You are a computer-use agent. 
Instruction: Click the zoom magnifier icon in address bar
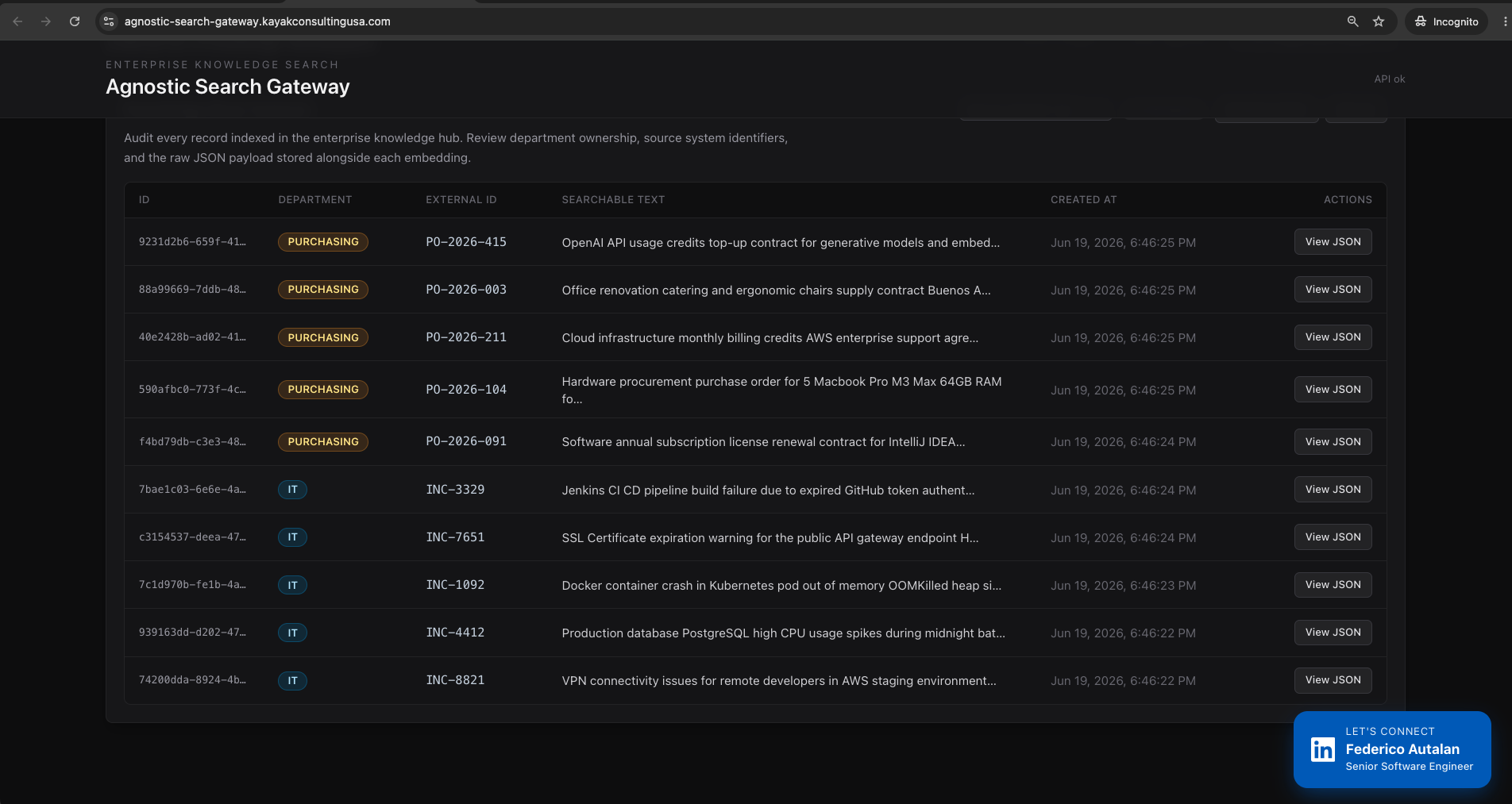coord(1353,21)
